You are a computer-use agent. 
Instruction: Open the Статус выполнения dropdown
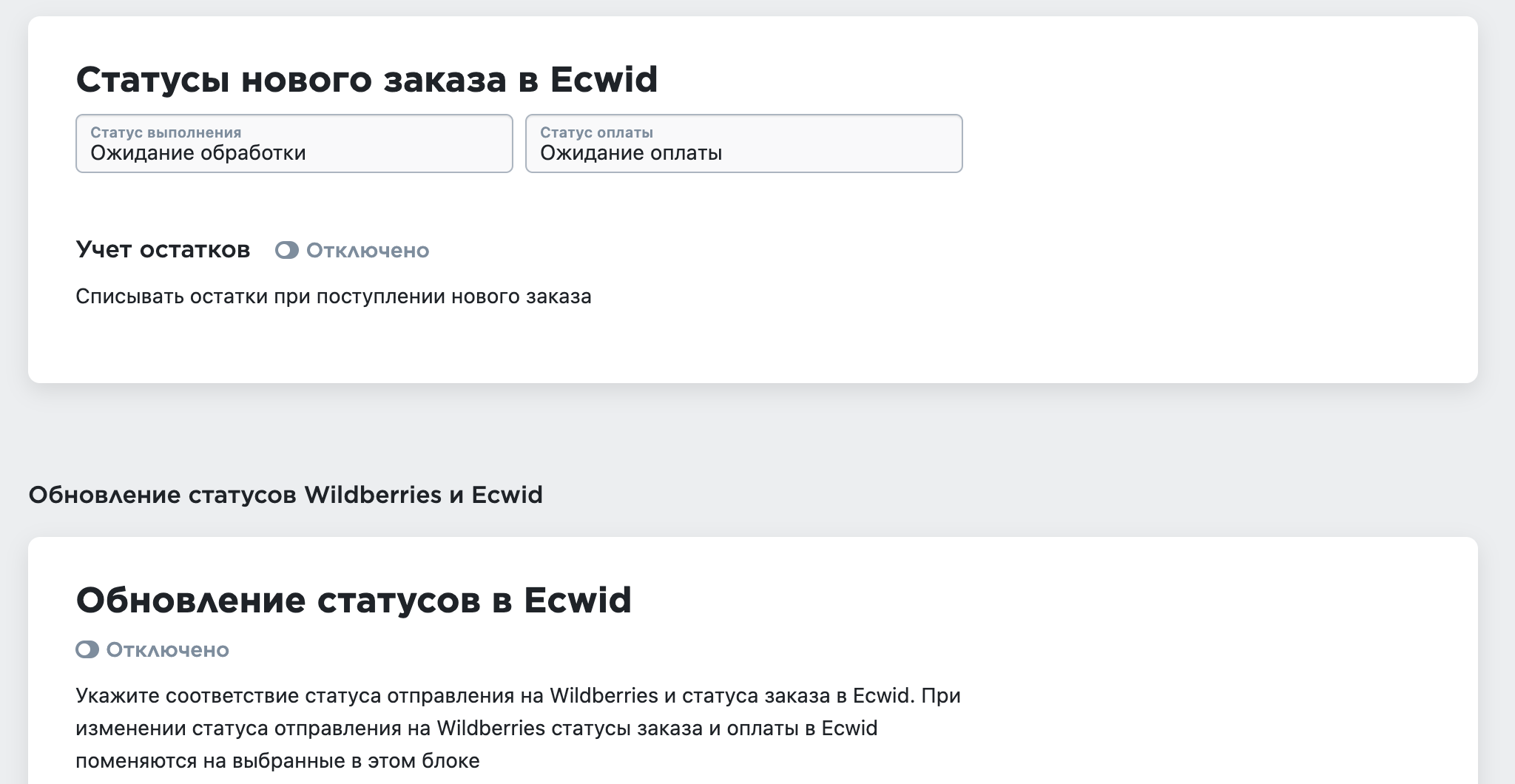click(x=294, y=143)
